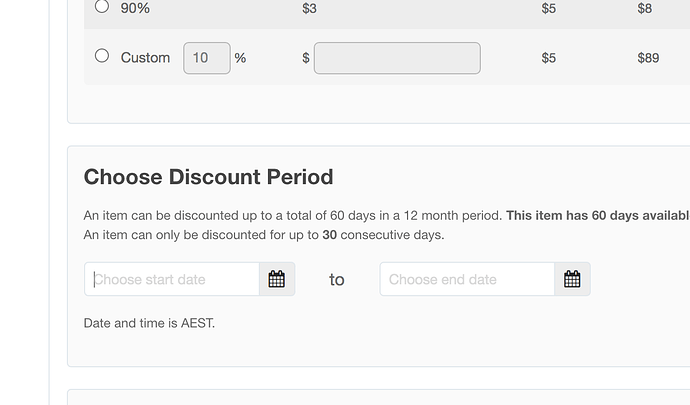Click the $5 value in the Custom row

(549, 58)
